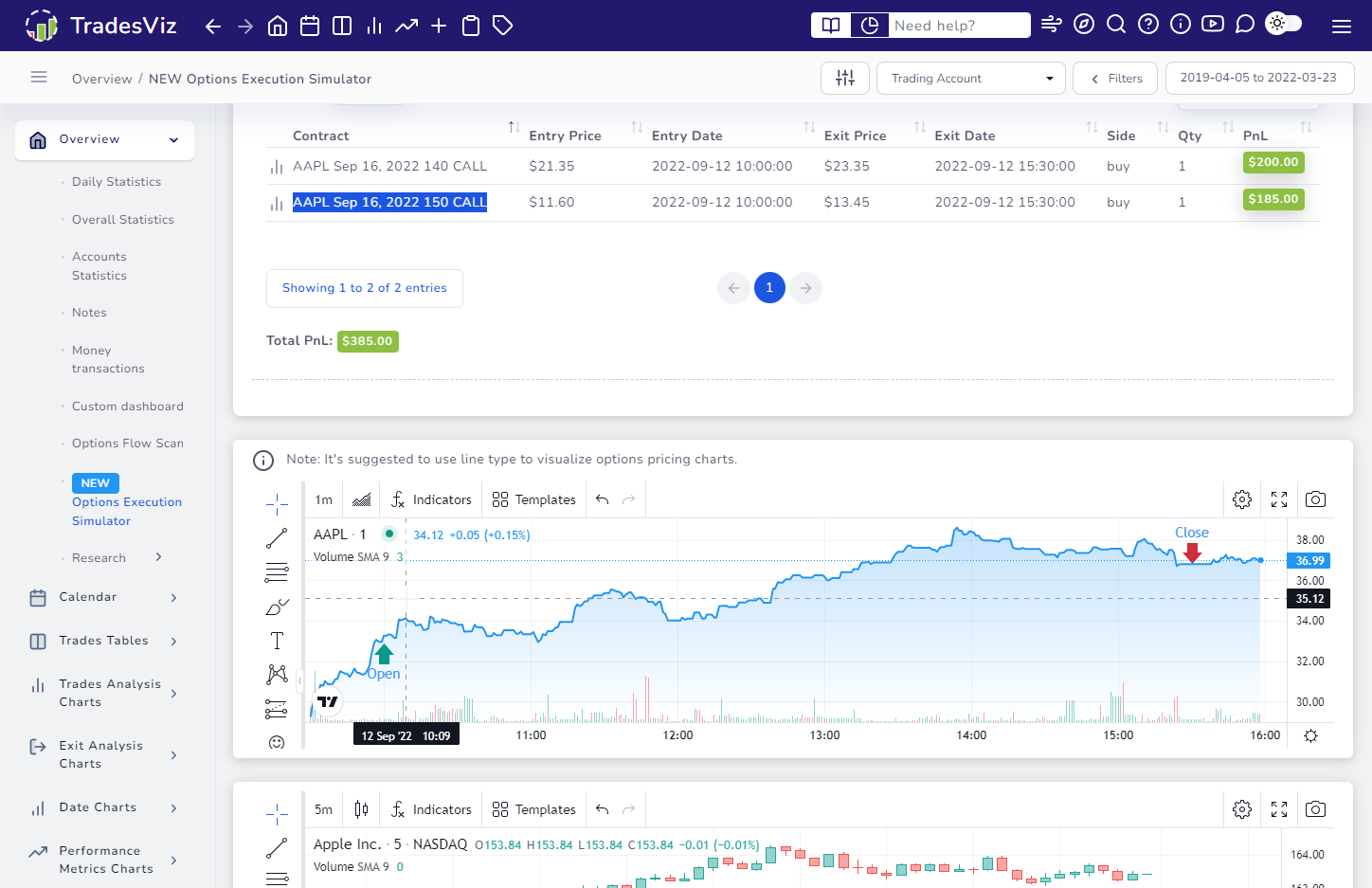This screenshot has height=888, width=1372.
Task: Open the trending line chart icon
Action: click(406, 26)
